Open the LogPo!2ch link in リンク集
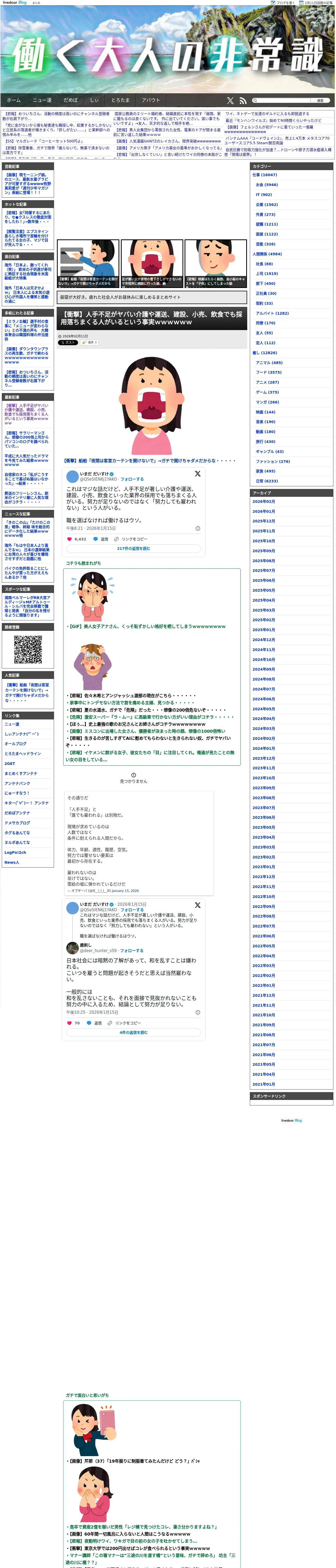 15,852
